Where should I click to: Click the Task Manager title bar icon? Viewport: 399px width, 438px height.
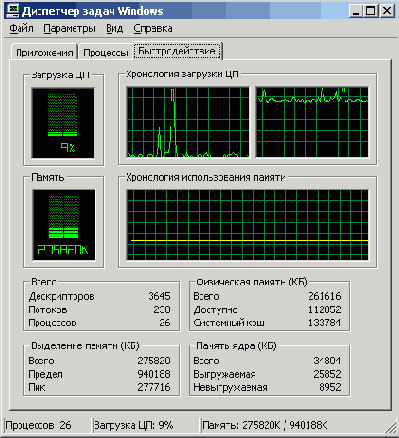coord(13,11)
